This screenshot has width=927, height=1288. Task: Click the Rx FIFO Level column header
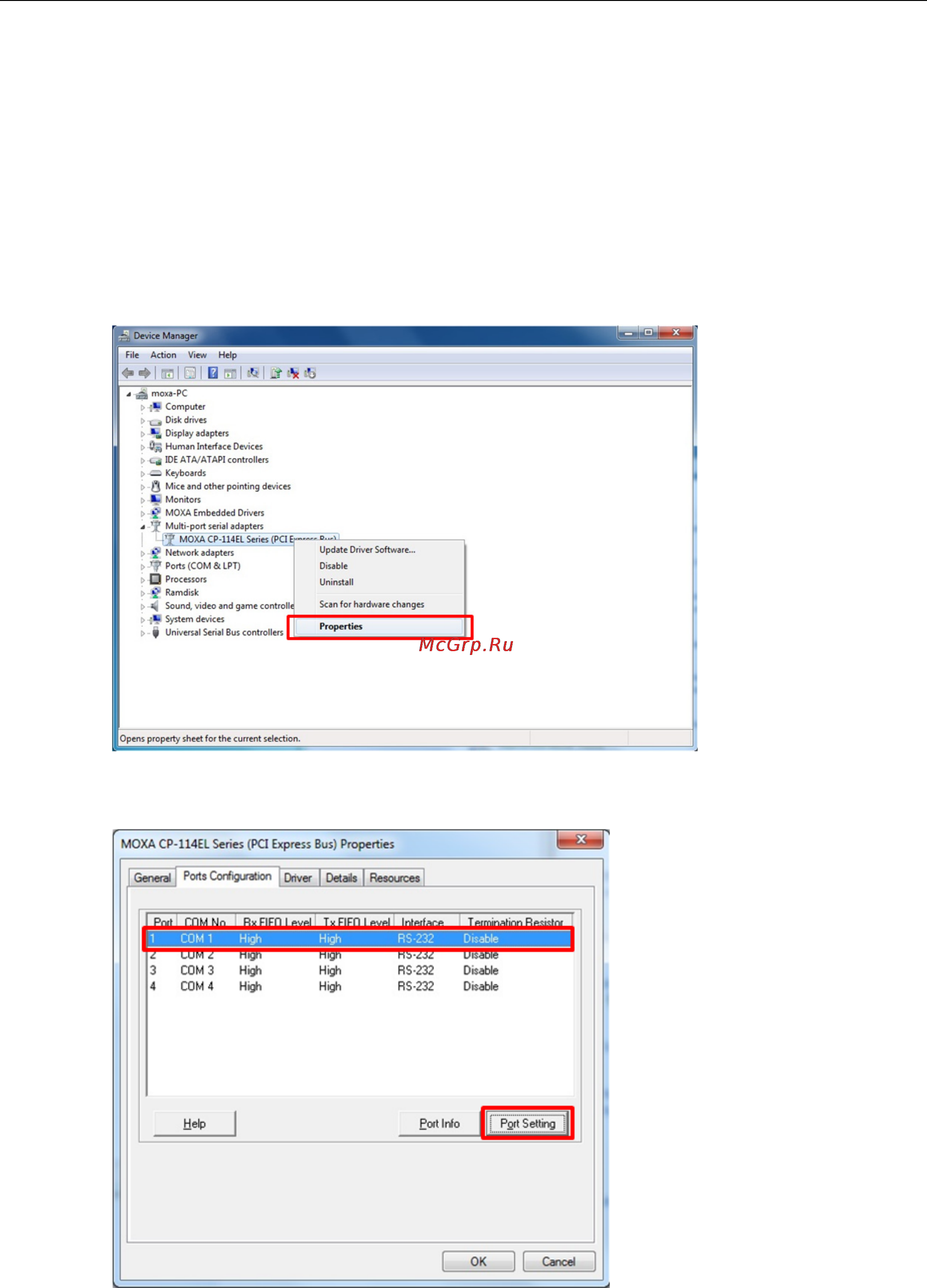[275, 921]
